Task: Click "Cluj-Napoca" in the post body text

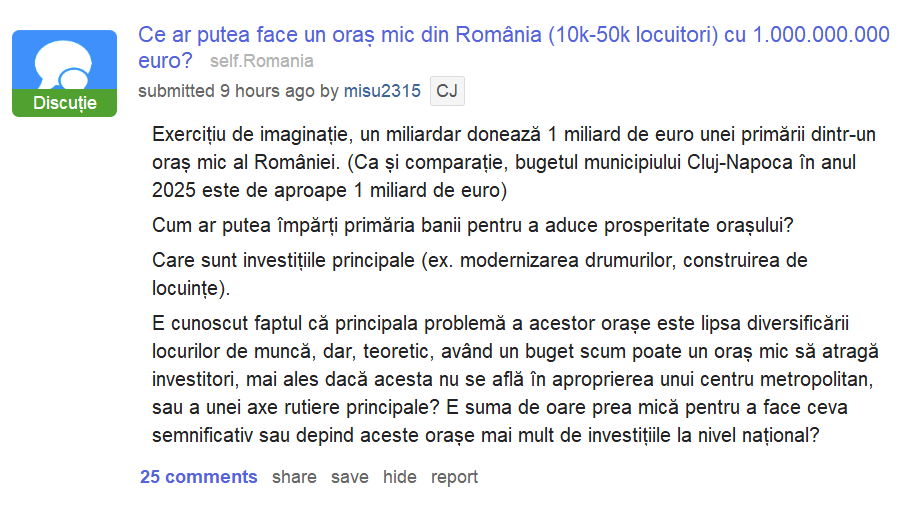Action: pos(718,162)
